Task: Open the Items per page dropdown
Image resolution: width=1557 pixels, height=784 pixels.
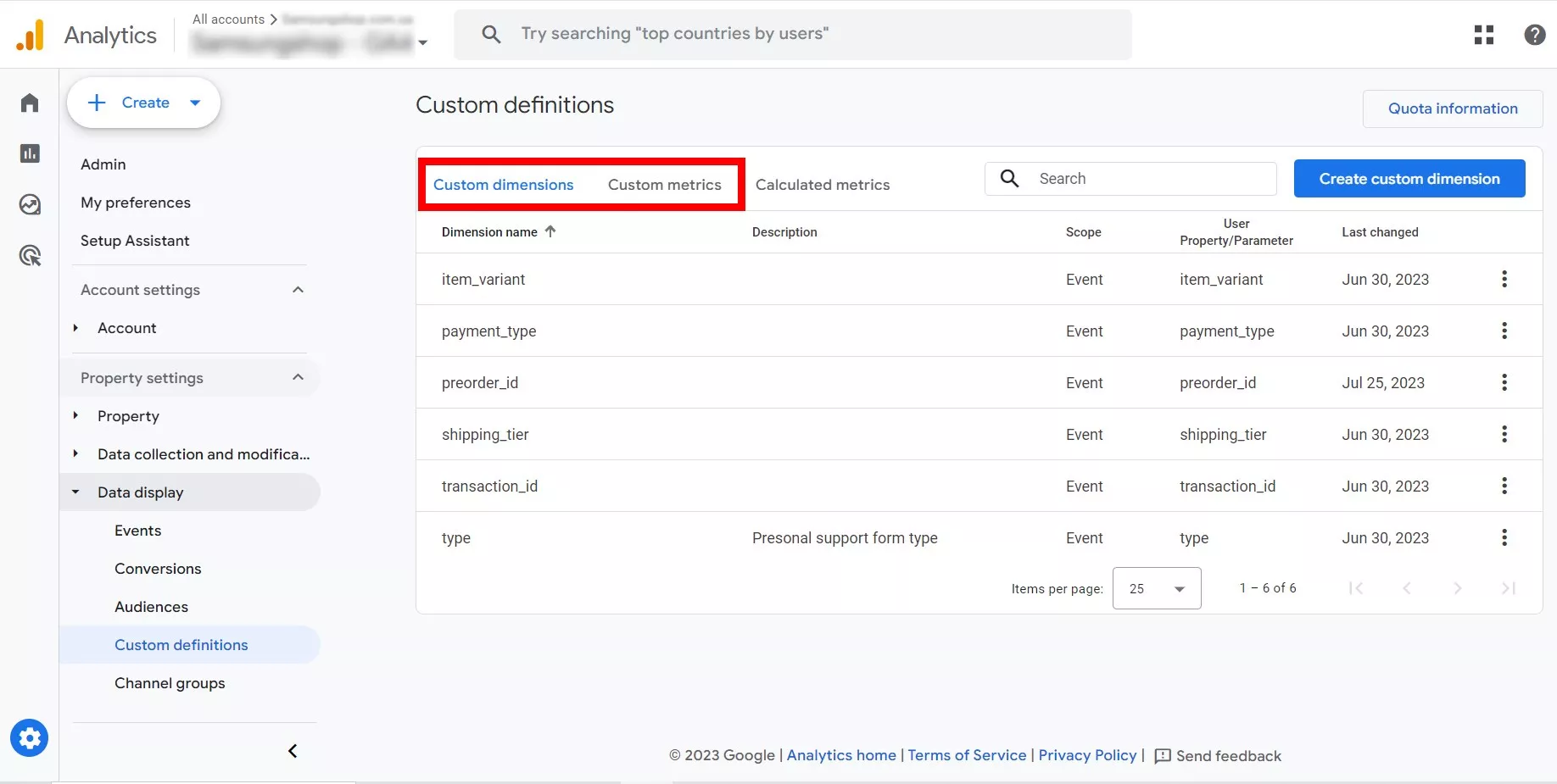Action: tap(1157, 588)
